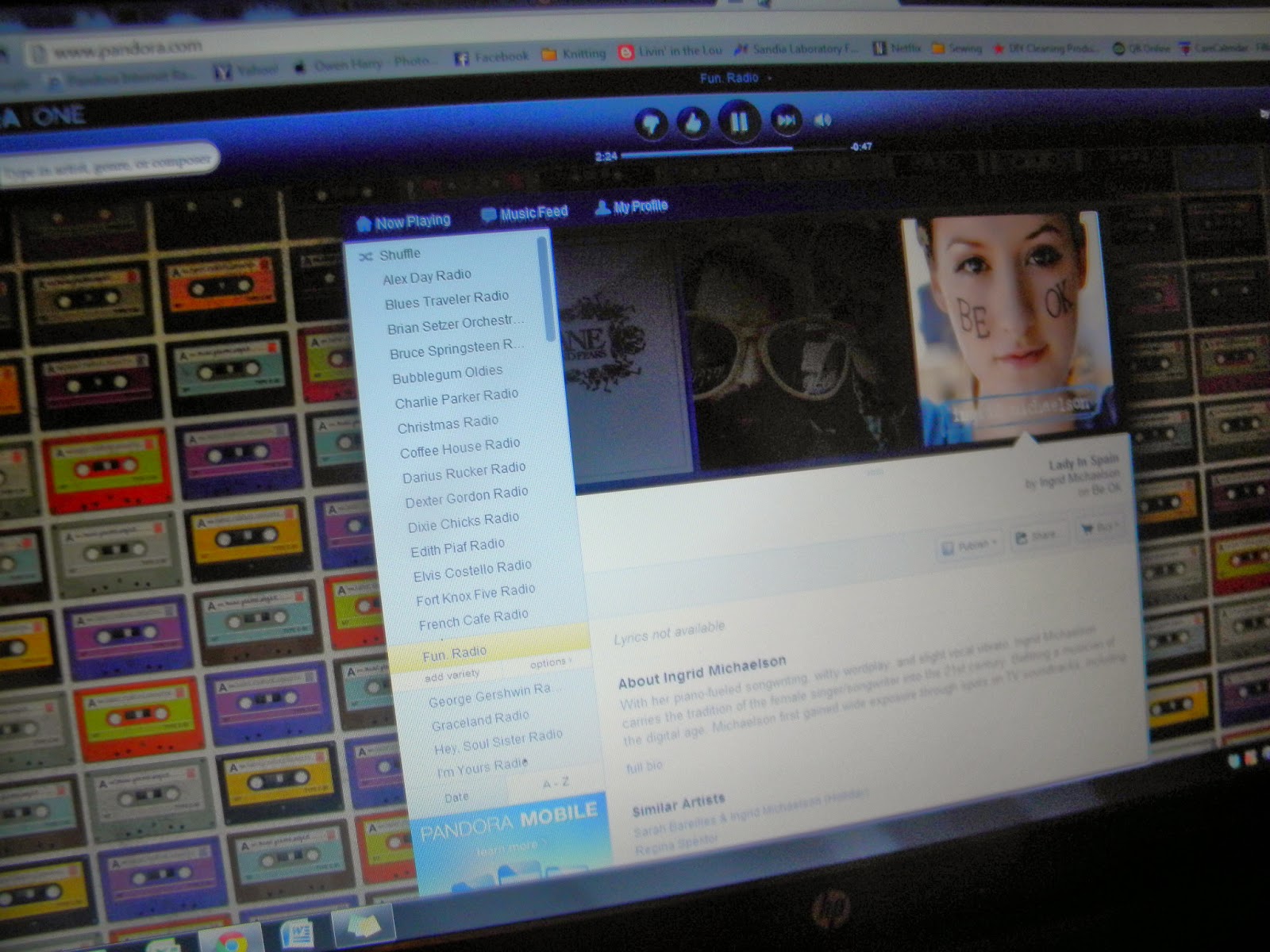
Task: Open the Buy dropdown with cart icon
Action: (1099, 527)
